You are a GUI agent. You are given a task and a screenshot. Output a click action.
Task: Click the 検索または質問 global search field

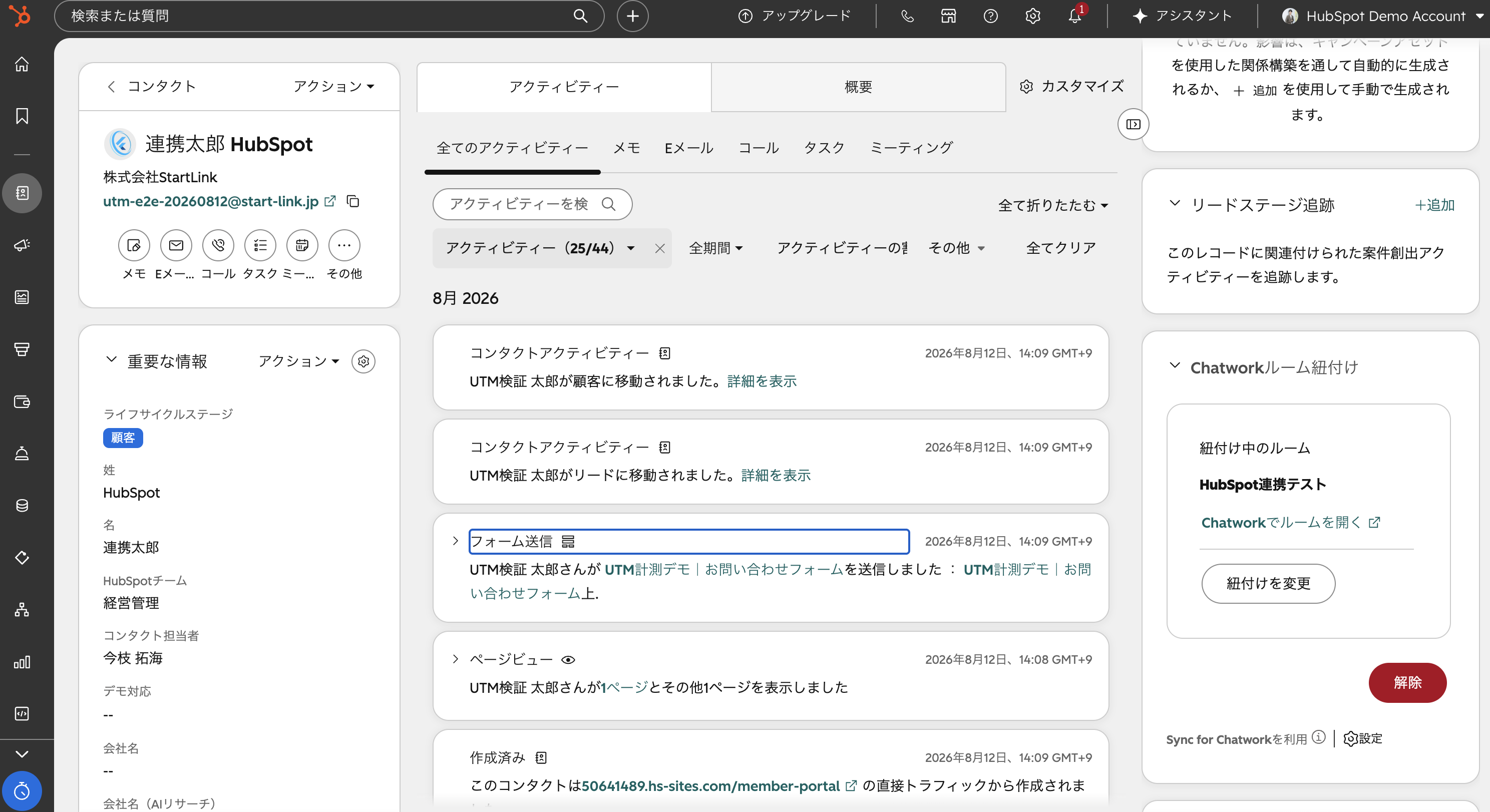tap(329, 16)
